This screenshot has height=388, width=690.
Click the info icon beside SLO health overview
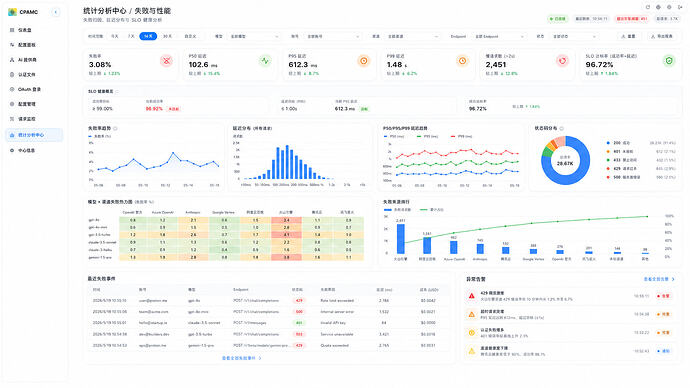(117, 92)
